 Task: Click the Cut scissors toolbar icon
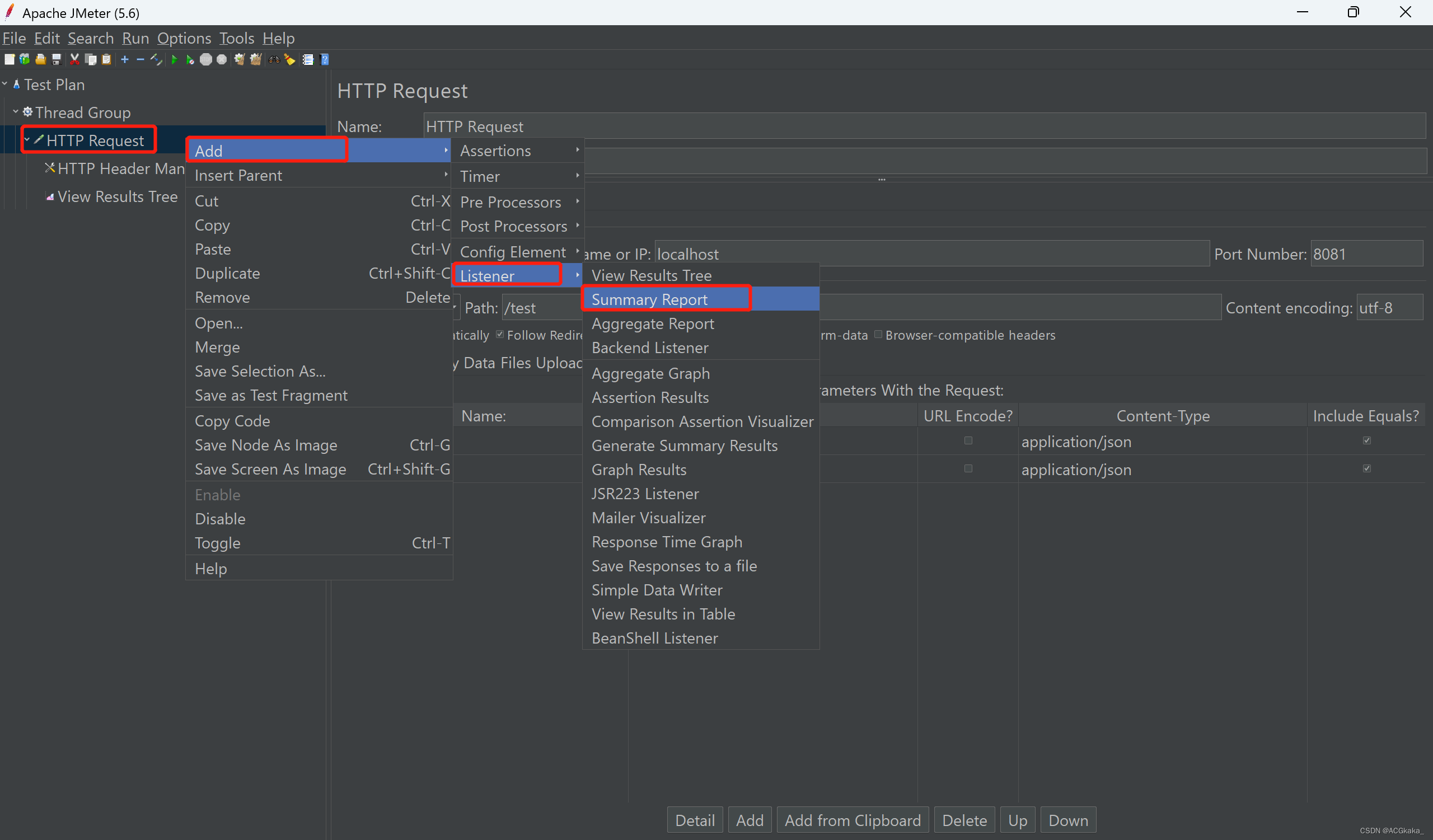click(74, 60)
